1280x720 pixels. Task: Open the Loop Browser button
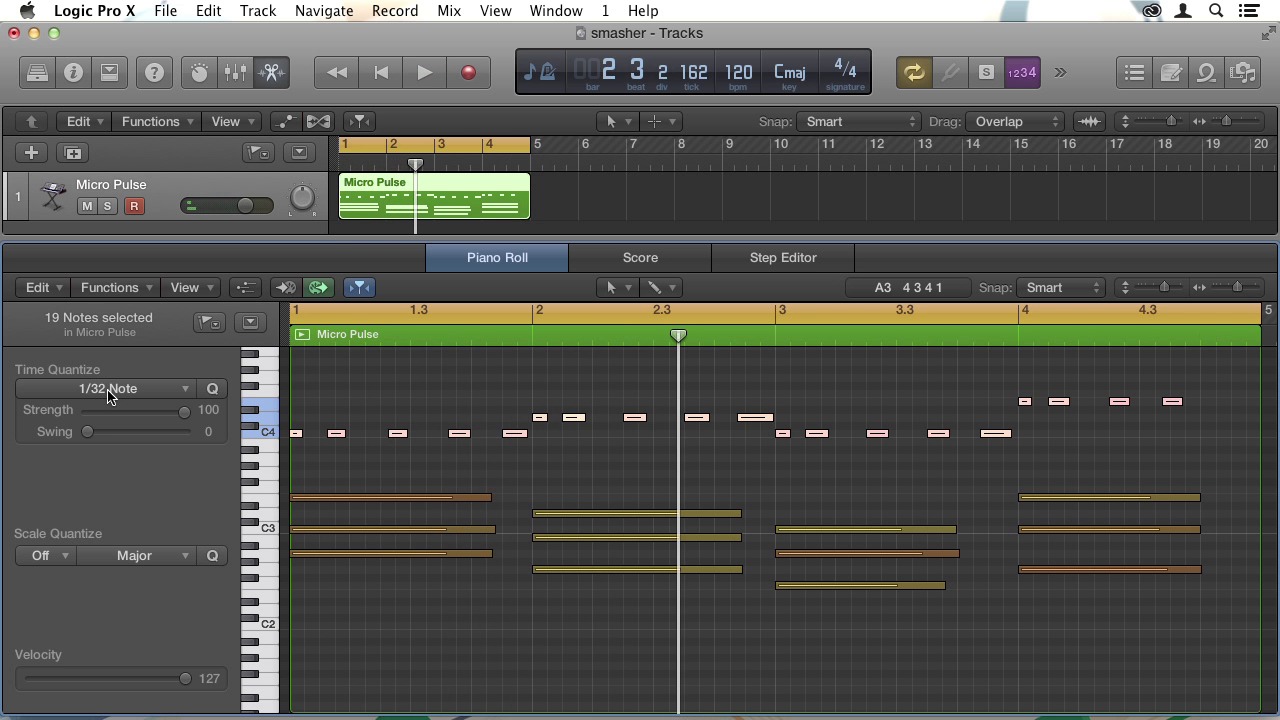tap(1206, 73)
